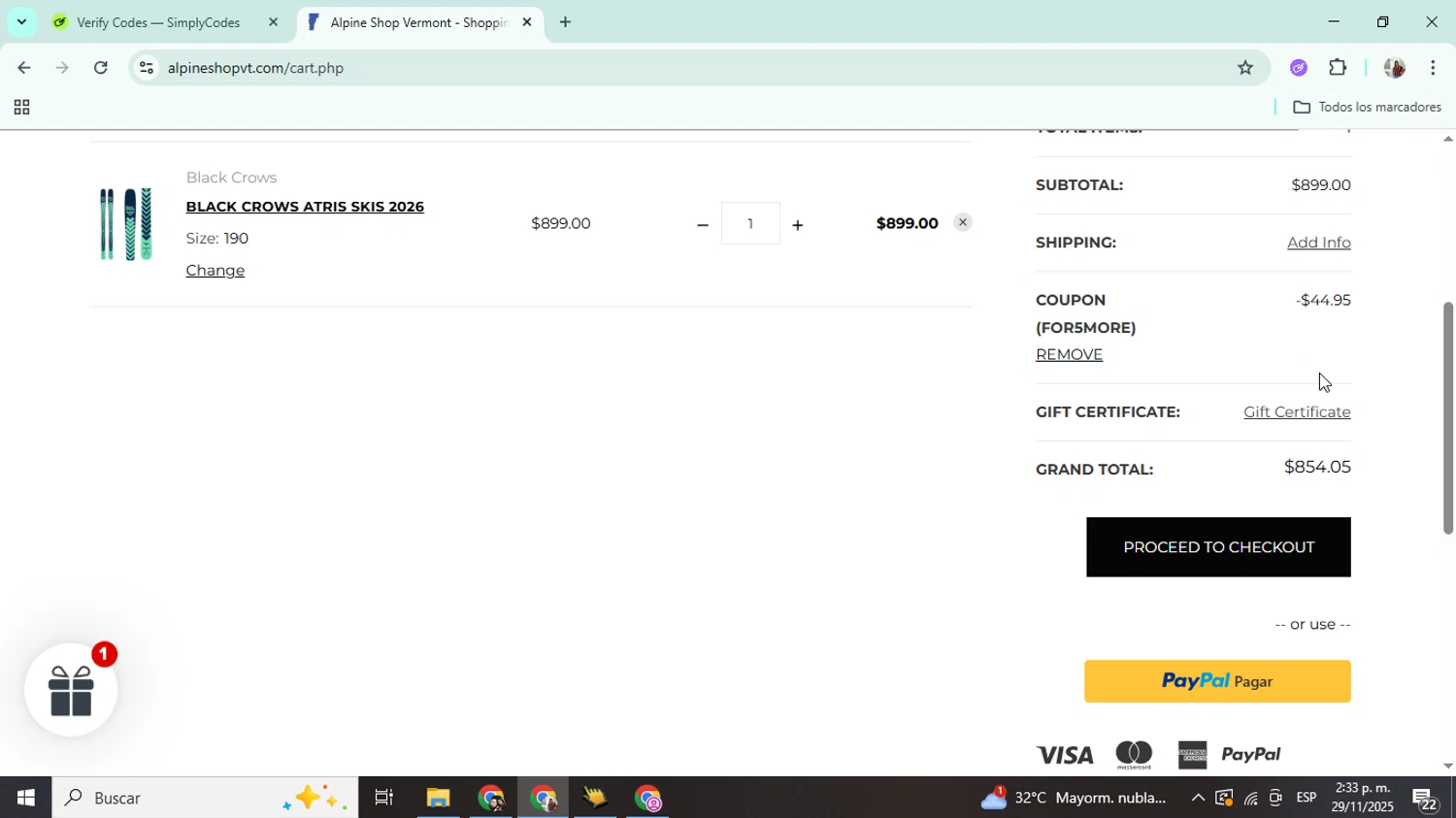The width and height of the screenshot is (1456, 818).
Task: Close the Alpine Shop Vermont tab
Action: pyautogui.click(x=527, y=21)
